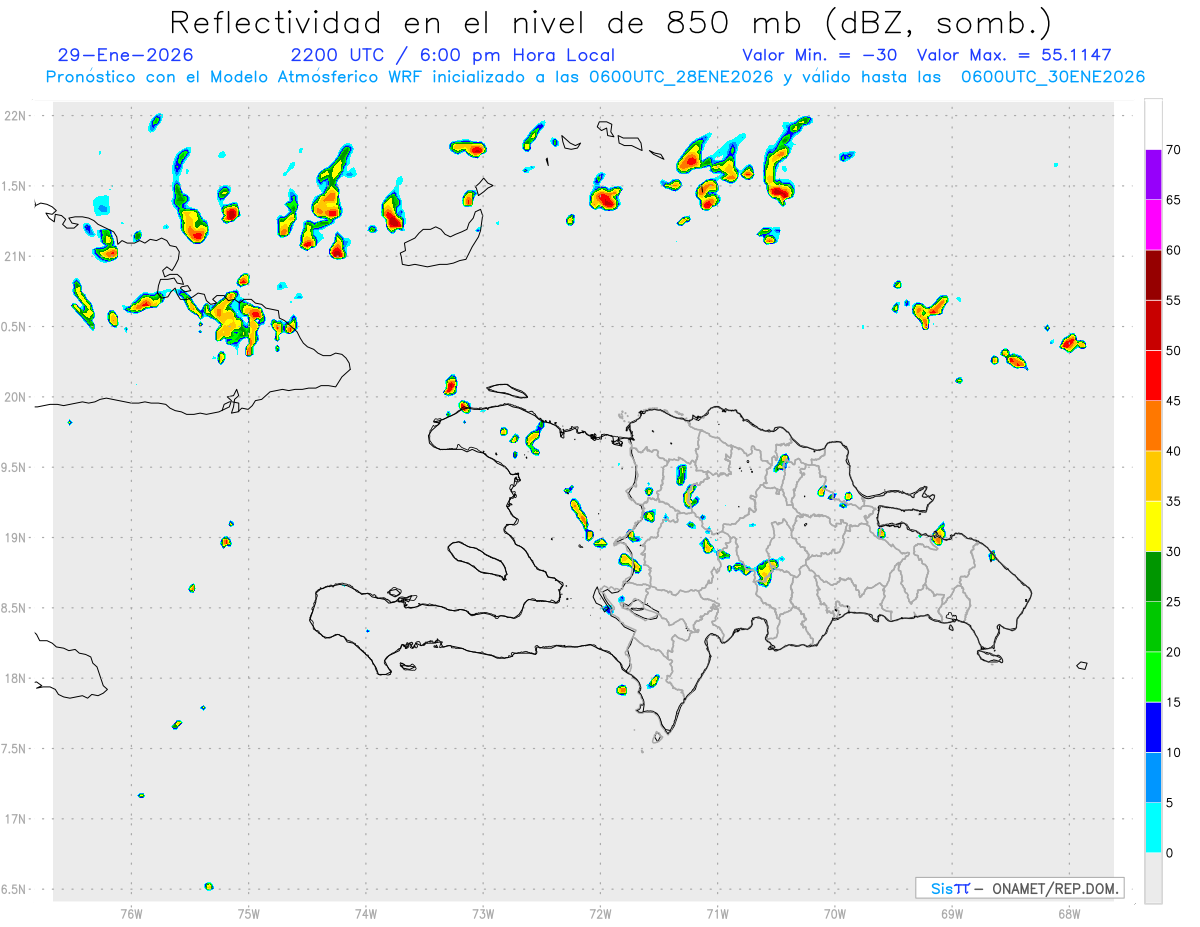
Task: Click the colorbar value label '65'
Action: click(x=1174, y=200)
